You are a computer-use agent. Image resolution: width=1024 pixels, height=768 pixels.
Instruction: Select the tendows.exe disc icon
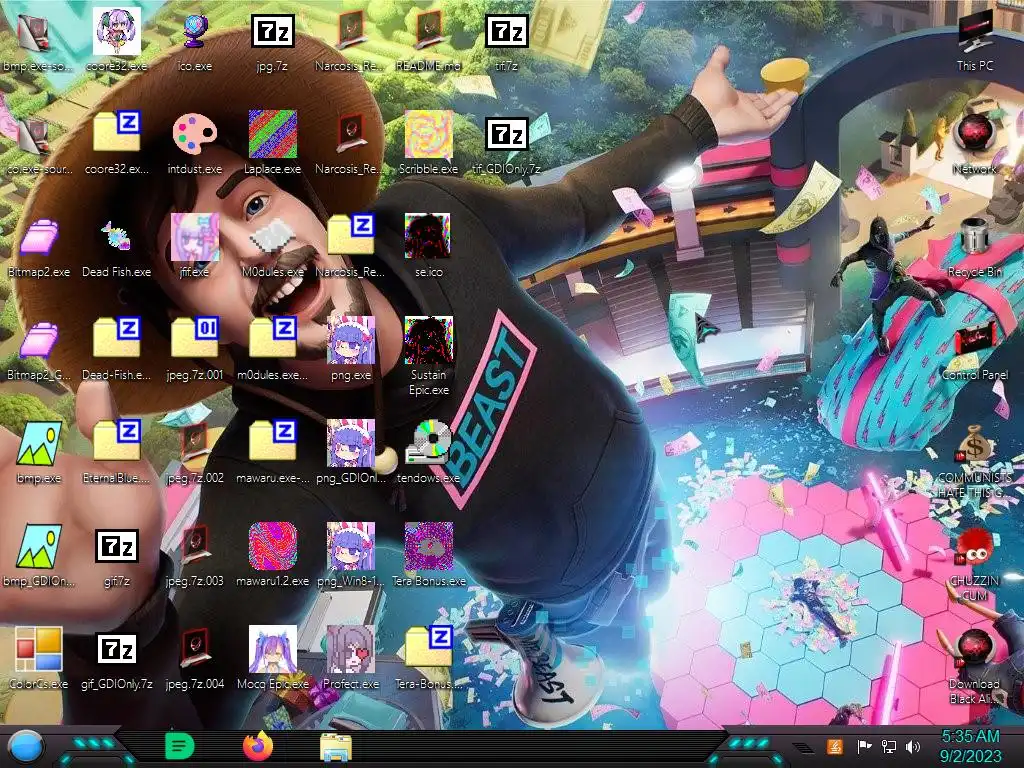[428, 443]
